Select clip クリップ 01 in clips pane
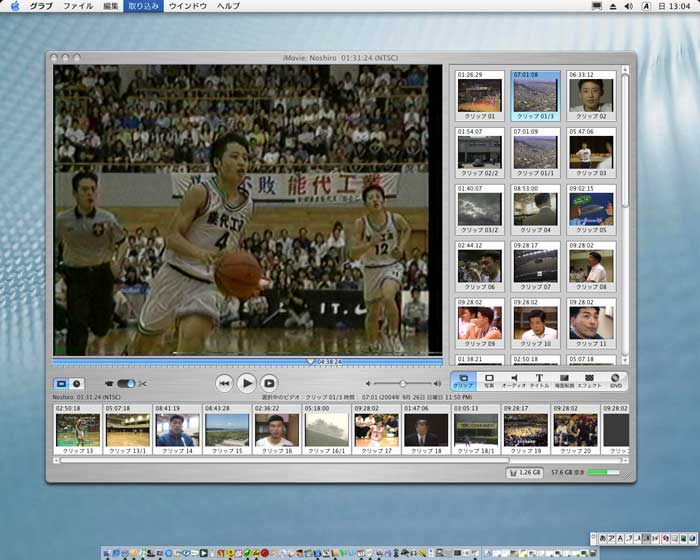The image size is (700, 560). tap(479, 96)
